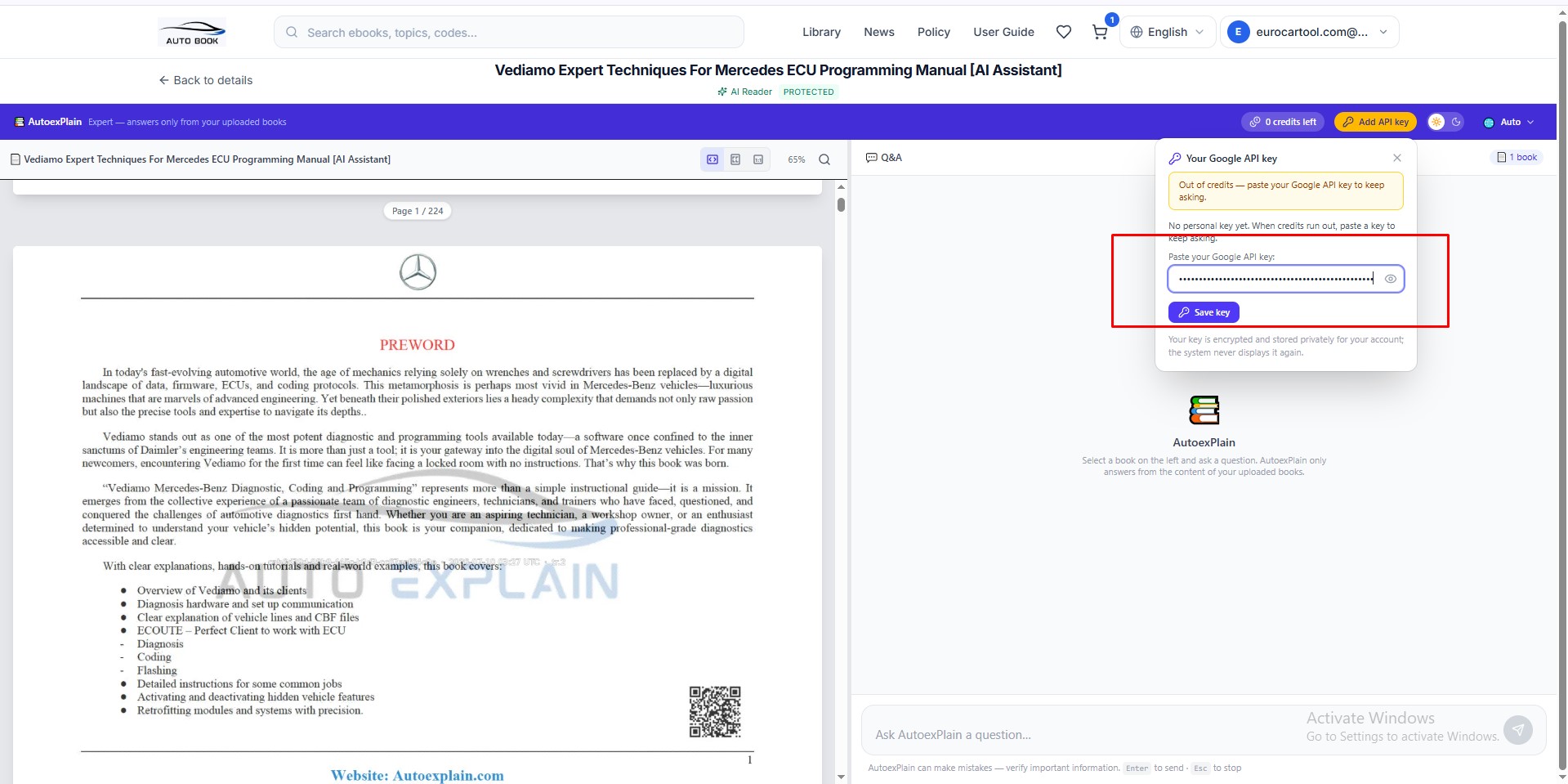This screenshot has width=1568, height=784.
Task: Switch to the Q&A tab
Action: point(884,157)
